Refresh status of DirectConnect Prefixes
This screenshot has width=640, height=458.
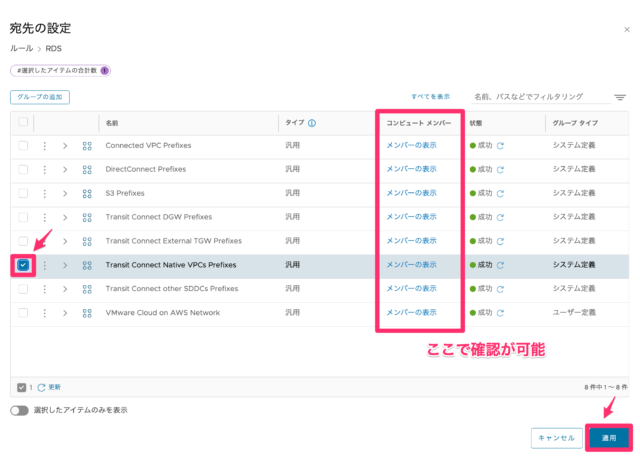pos(500,169)
